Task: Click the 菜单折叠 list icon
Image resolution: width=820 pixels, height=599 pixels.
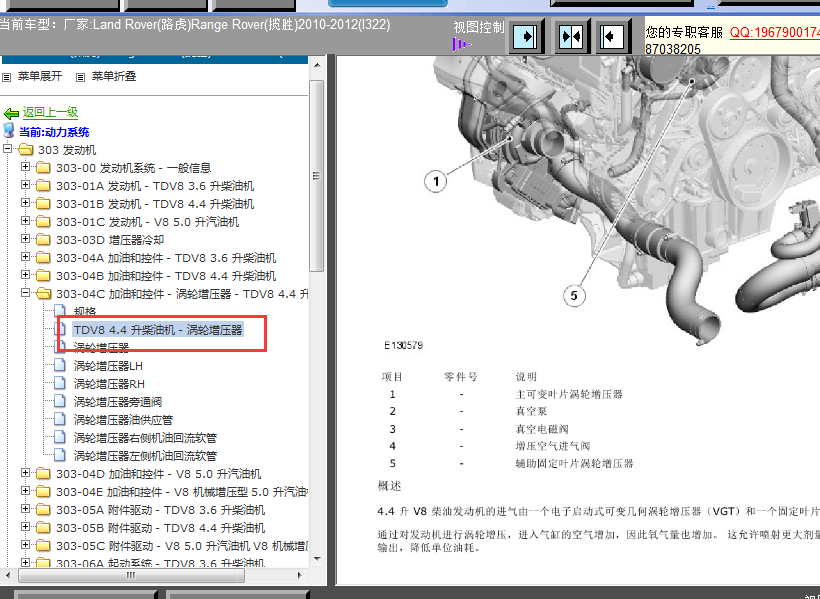Action: point(81,77)
